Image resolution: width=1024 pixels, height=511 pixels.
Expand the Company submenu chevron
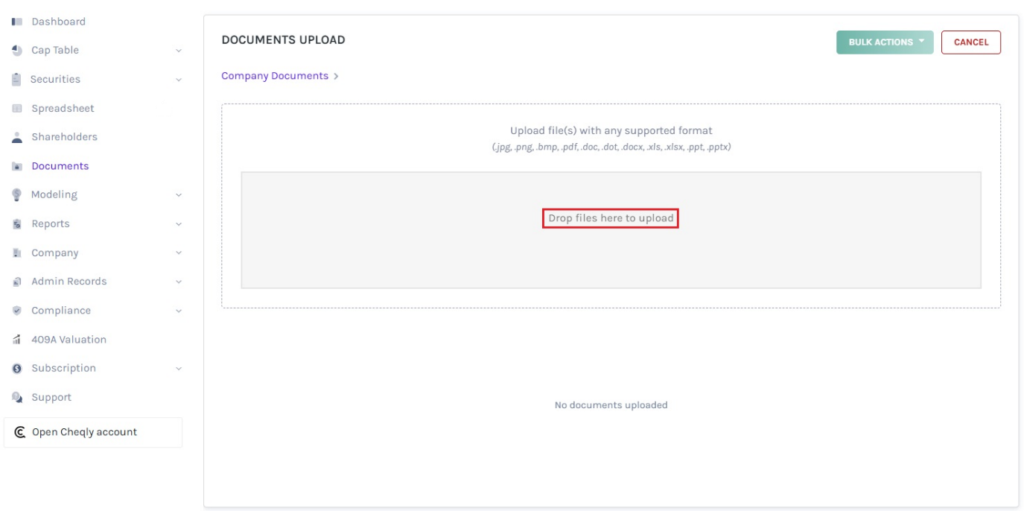click(178, 253)
